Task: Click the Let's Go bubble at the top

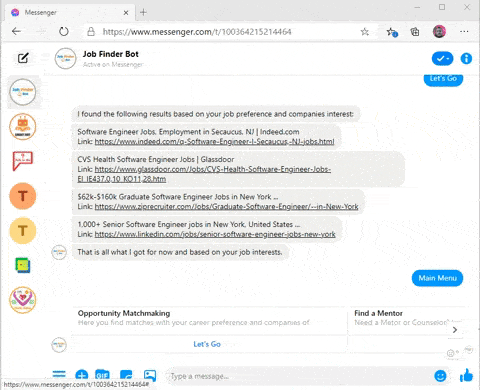Action: (x=443, y=79)
